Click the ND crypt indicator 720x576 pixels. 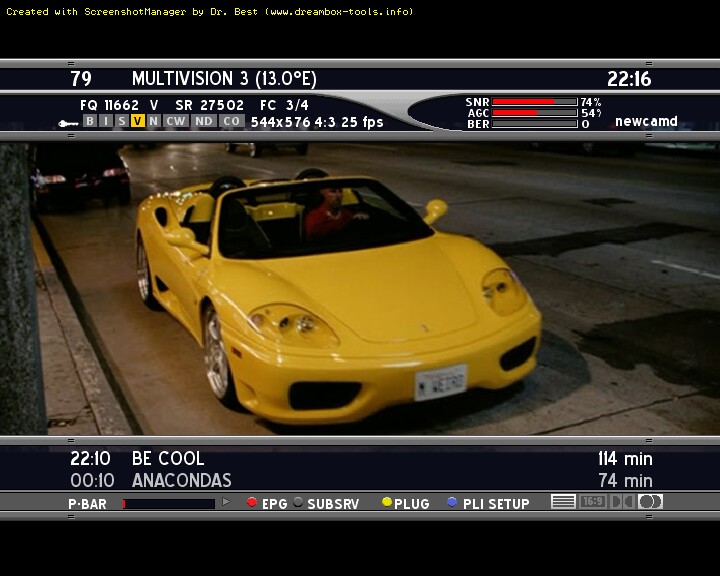tap(204, 121)
